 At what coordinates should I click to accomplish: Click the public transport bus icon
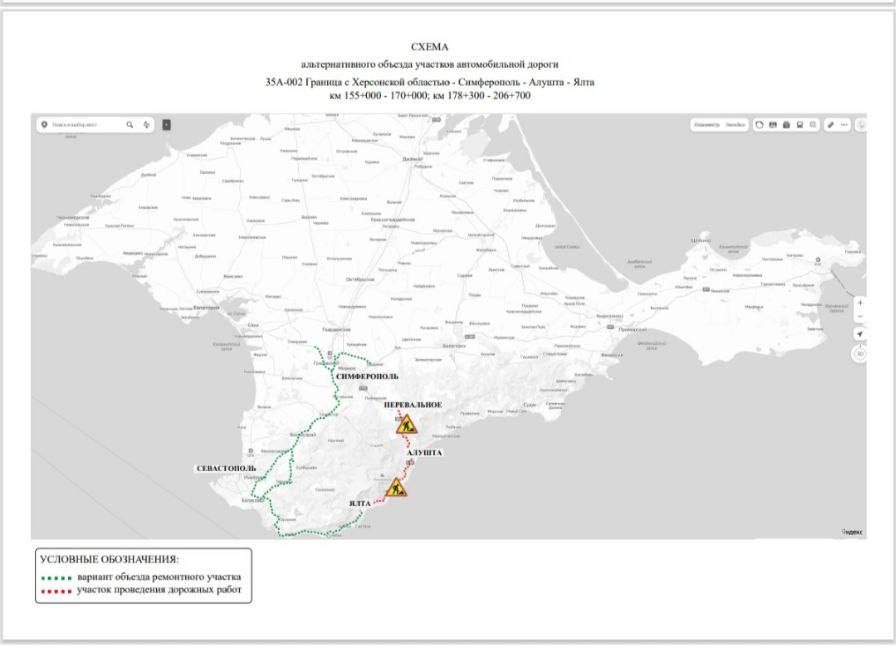pyautogui.click(x=799, y=125)
